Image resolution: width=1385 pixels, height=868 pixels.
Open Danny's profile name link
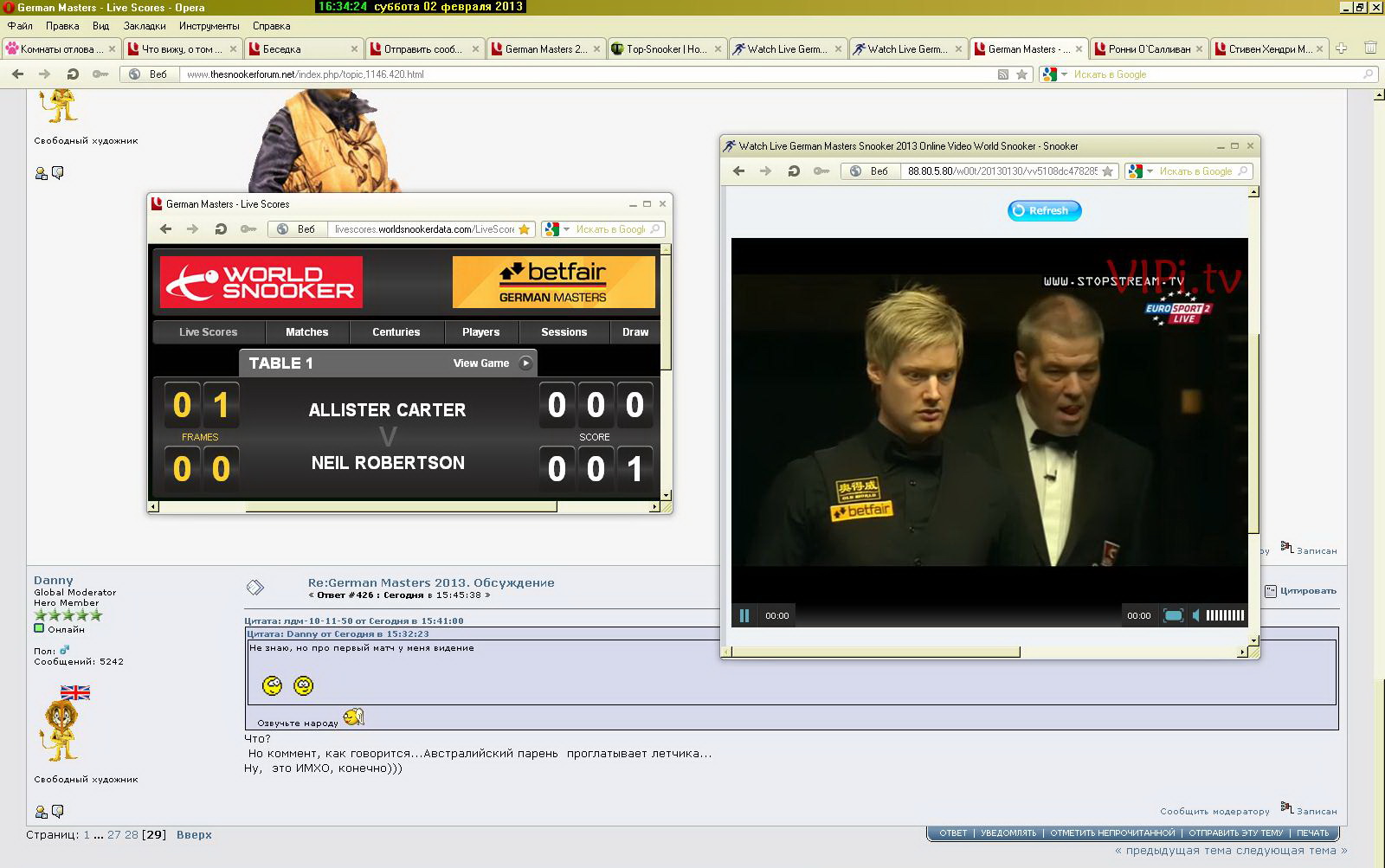coord(54,581)
